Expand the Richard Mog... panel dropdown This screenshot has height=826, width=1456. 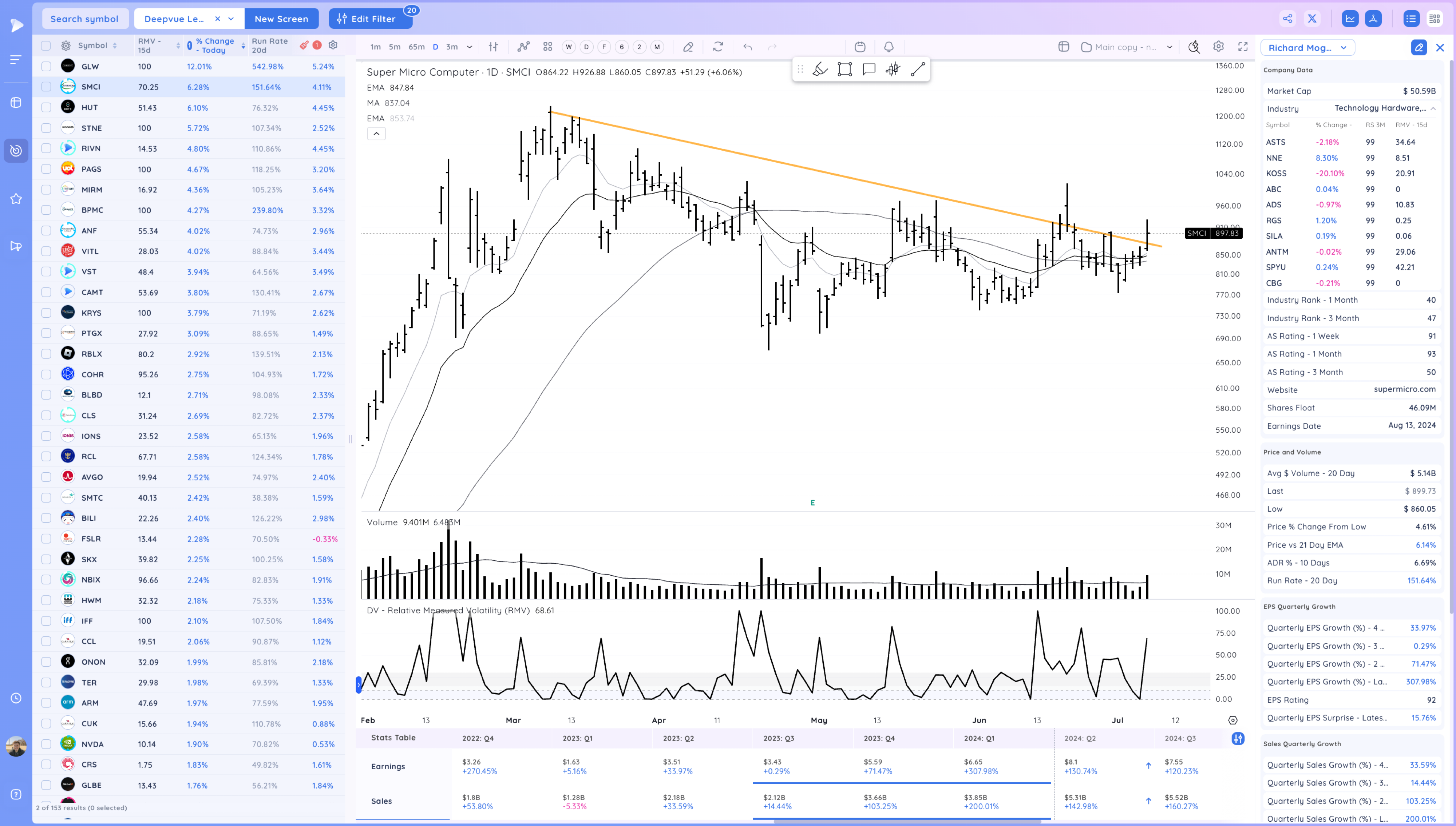1307,48
